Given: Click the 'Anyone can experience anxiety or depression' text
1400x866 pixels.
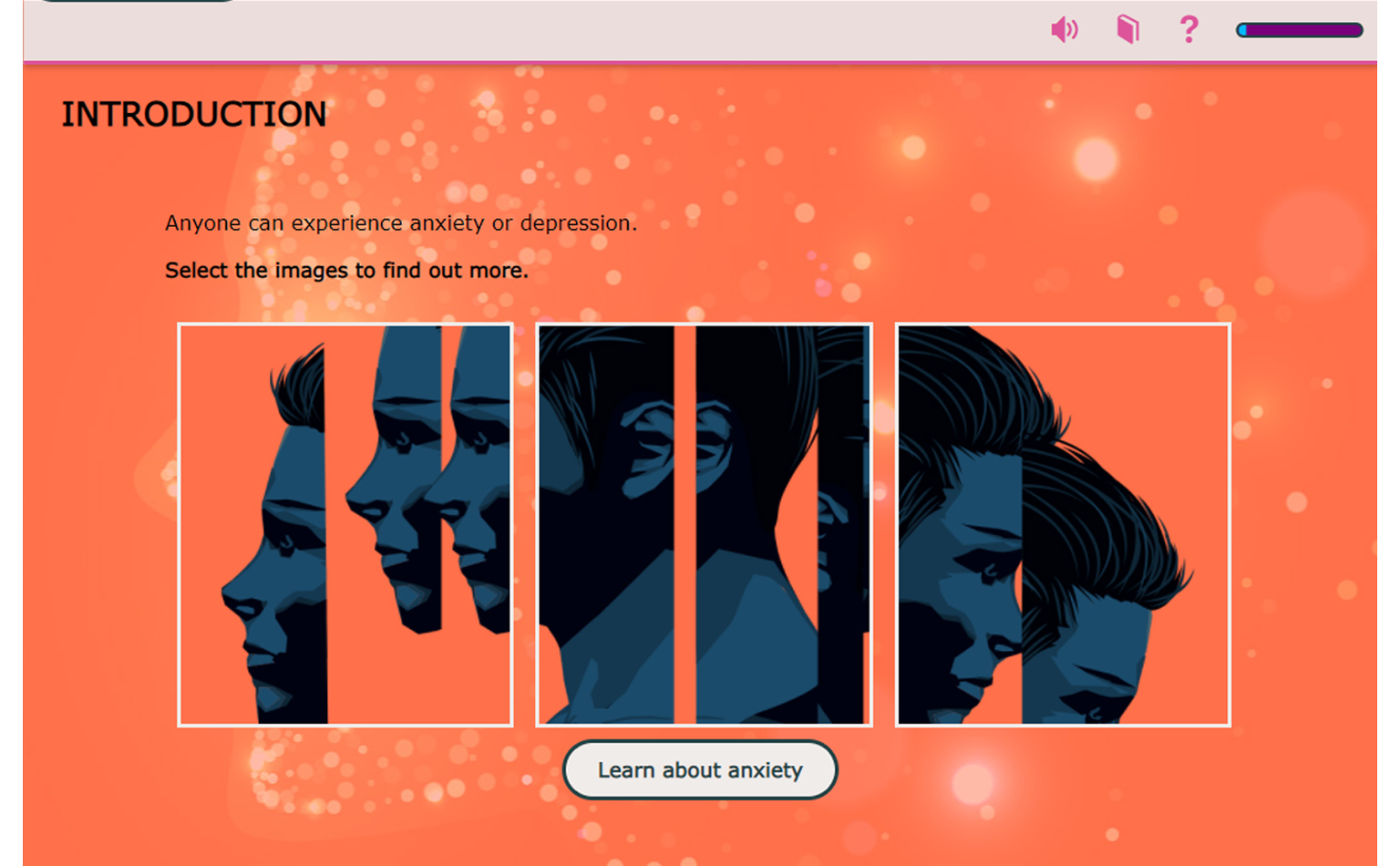Looking at the screenshot, I should (401, 223).
